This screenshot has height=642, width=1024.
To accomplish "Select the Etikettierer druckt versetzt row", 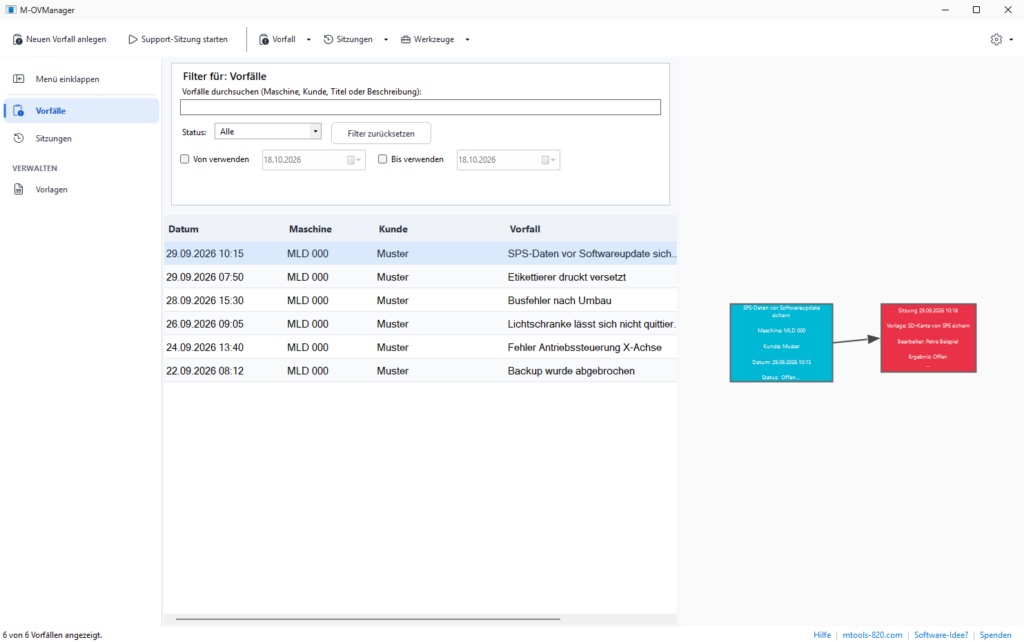I will tap(421, 277).
